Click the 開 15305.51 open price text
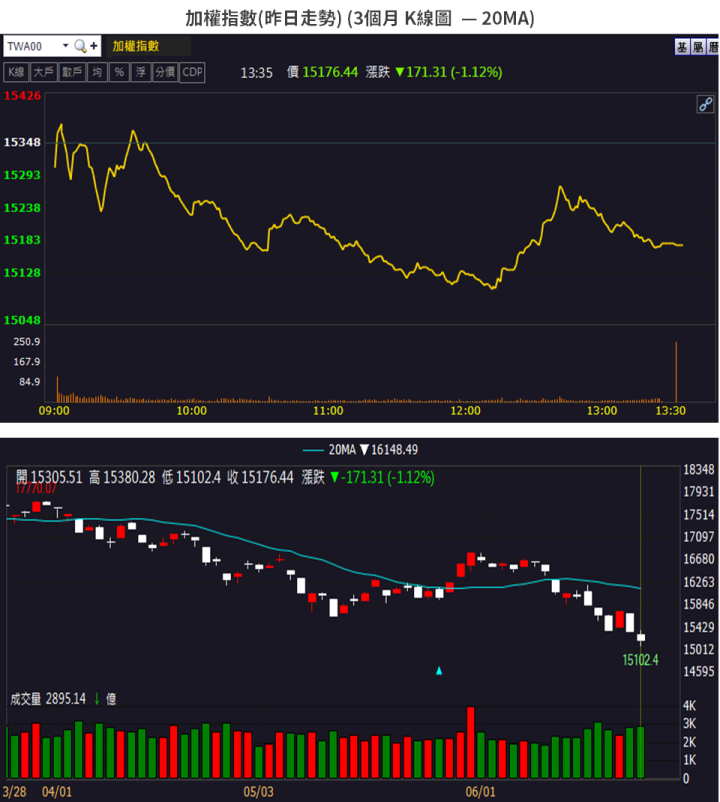 point(49,477)
